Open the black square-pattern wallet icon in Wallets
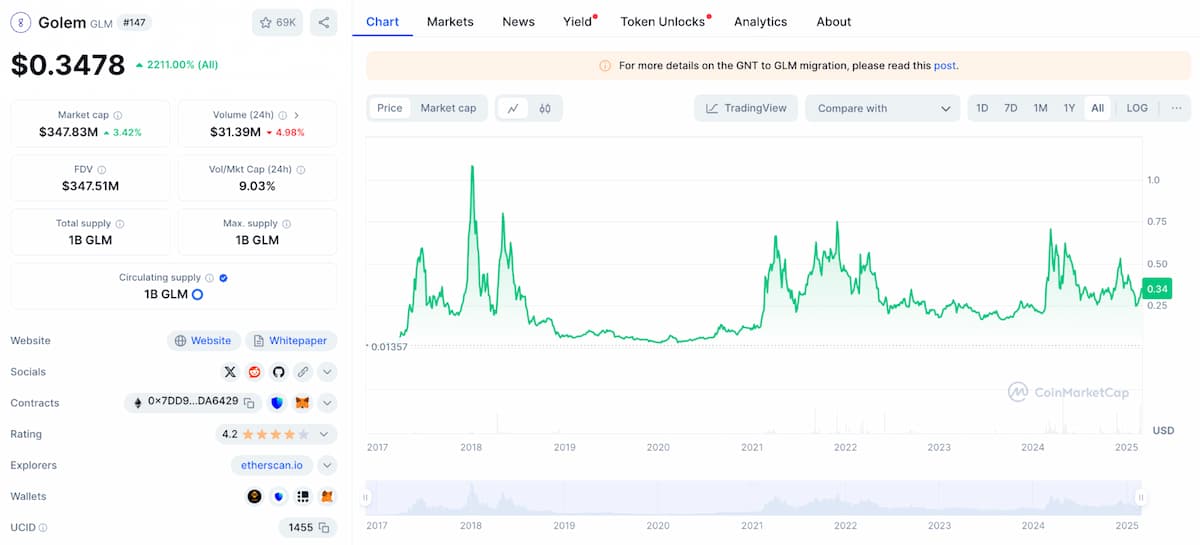This screenshot has width=1200, height=545. point(302,496)
